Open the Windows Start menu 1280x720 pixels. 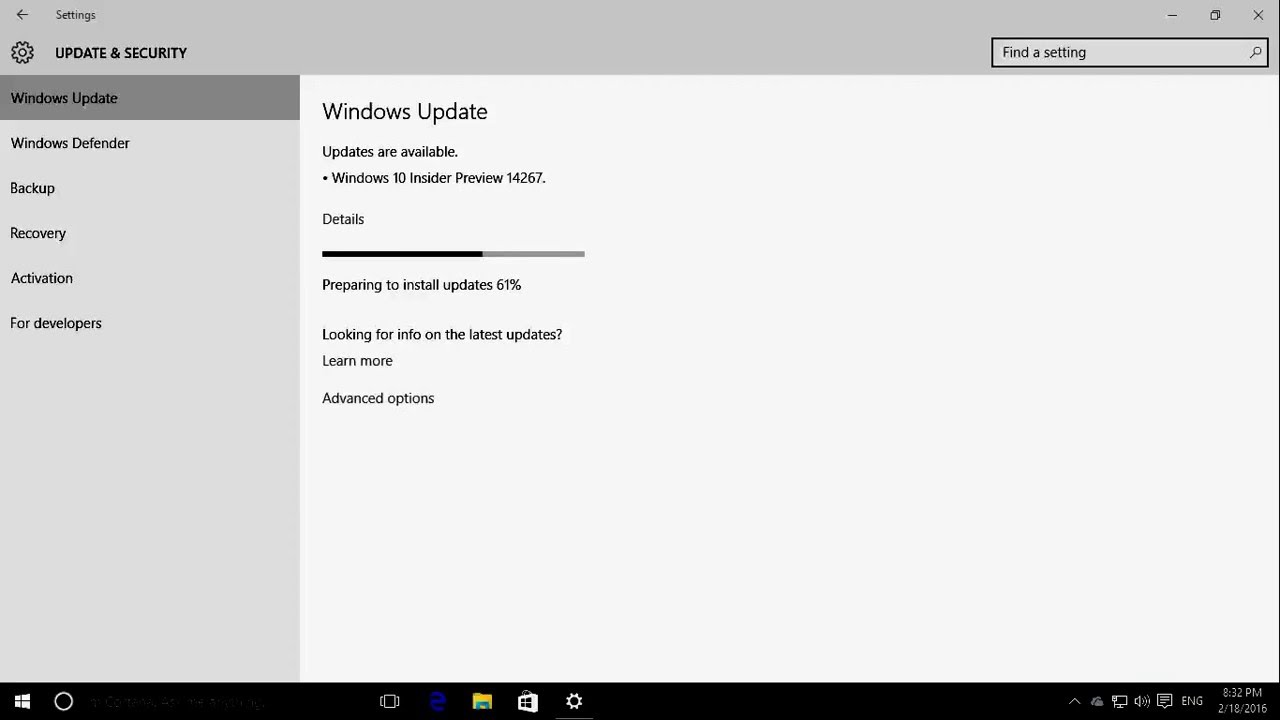coord(22,701)
